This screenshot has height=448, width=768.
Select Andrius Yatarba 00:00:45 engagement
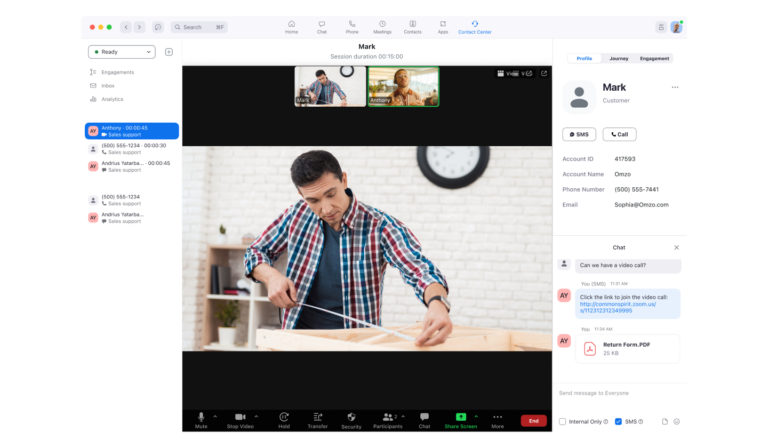click(132, 166)
